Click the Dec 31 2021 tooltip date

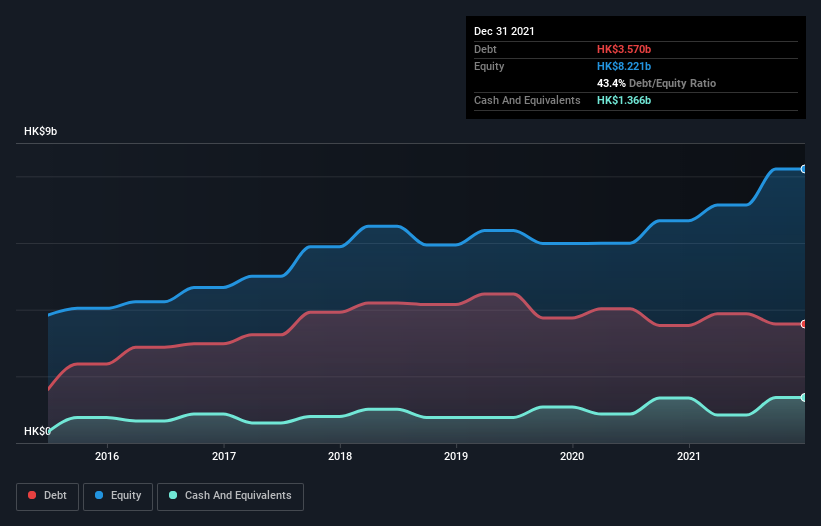pos(504,31)
